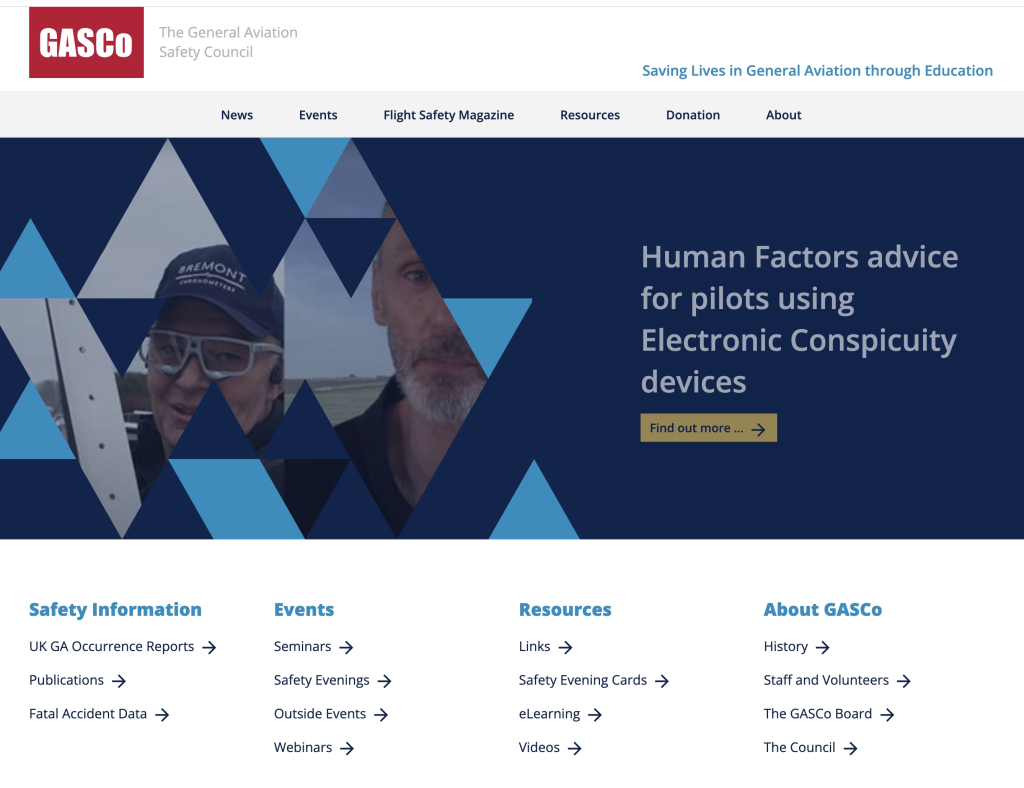Image resolution: width=1024 pixels, height=788 pixels.
Task: Click arrow icon beside The GASCo Board
Action: pyautogui.click(x=887, y=715)
